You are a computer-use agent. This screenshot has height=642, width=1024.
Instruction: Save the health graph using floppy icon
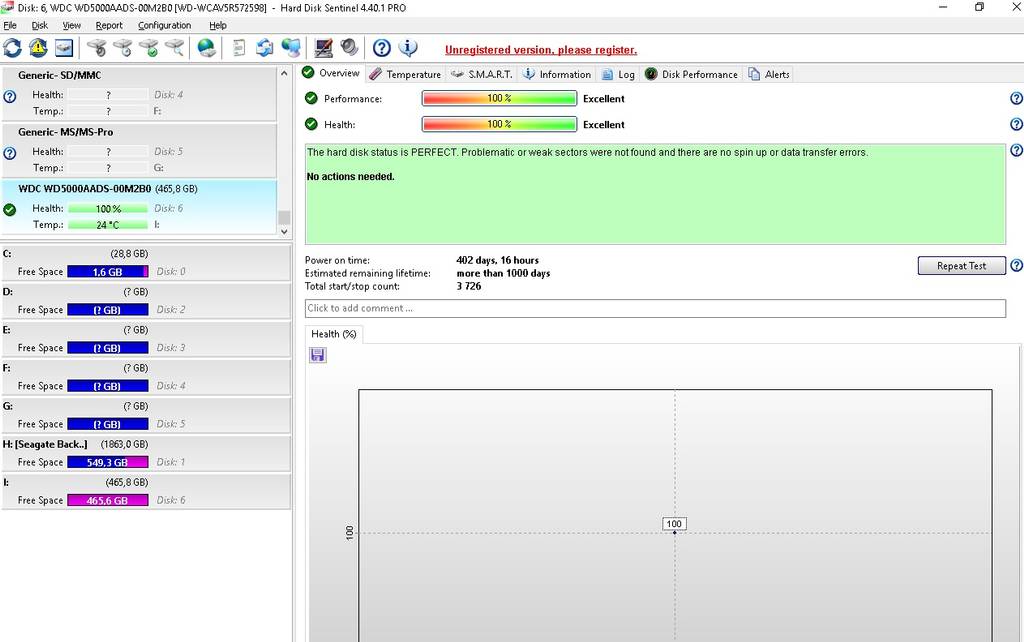click(318, 355)
